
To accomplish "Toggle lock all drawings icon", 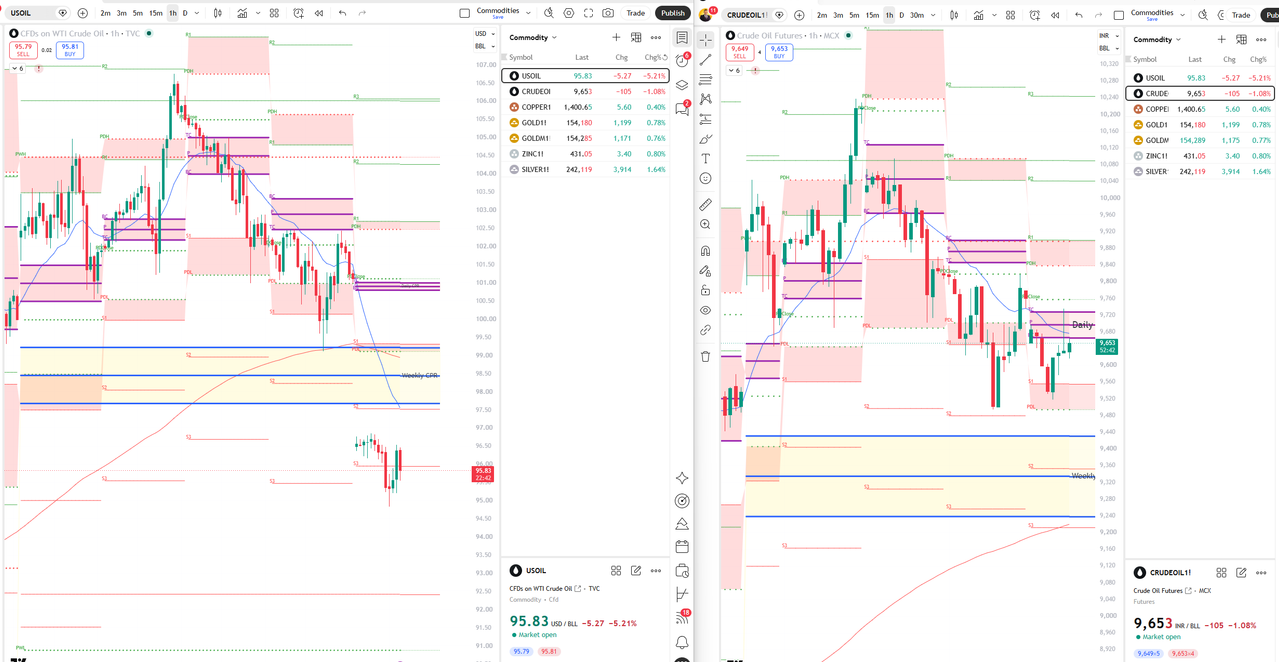I will [x=705, y=290].
